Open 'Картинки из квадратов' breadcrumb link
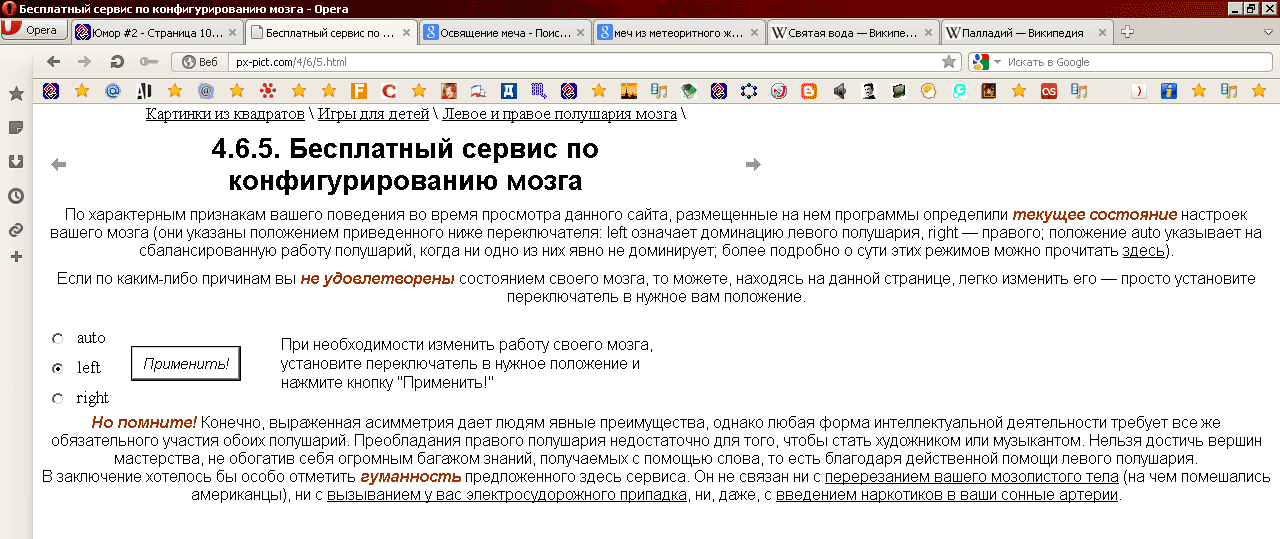The image size is (1280, 539). [225, 114]
